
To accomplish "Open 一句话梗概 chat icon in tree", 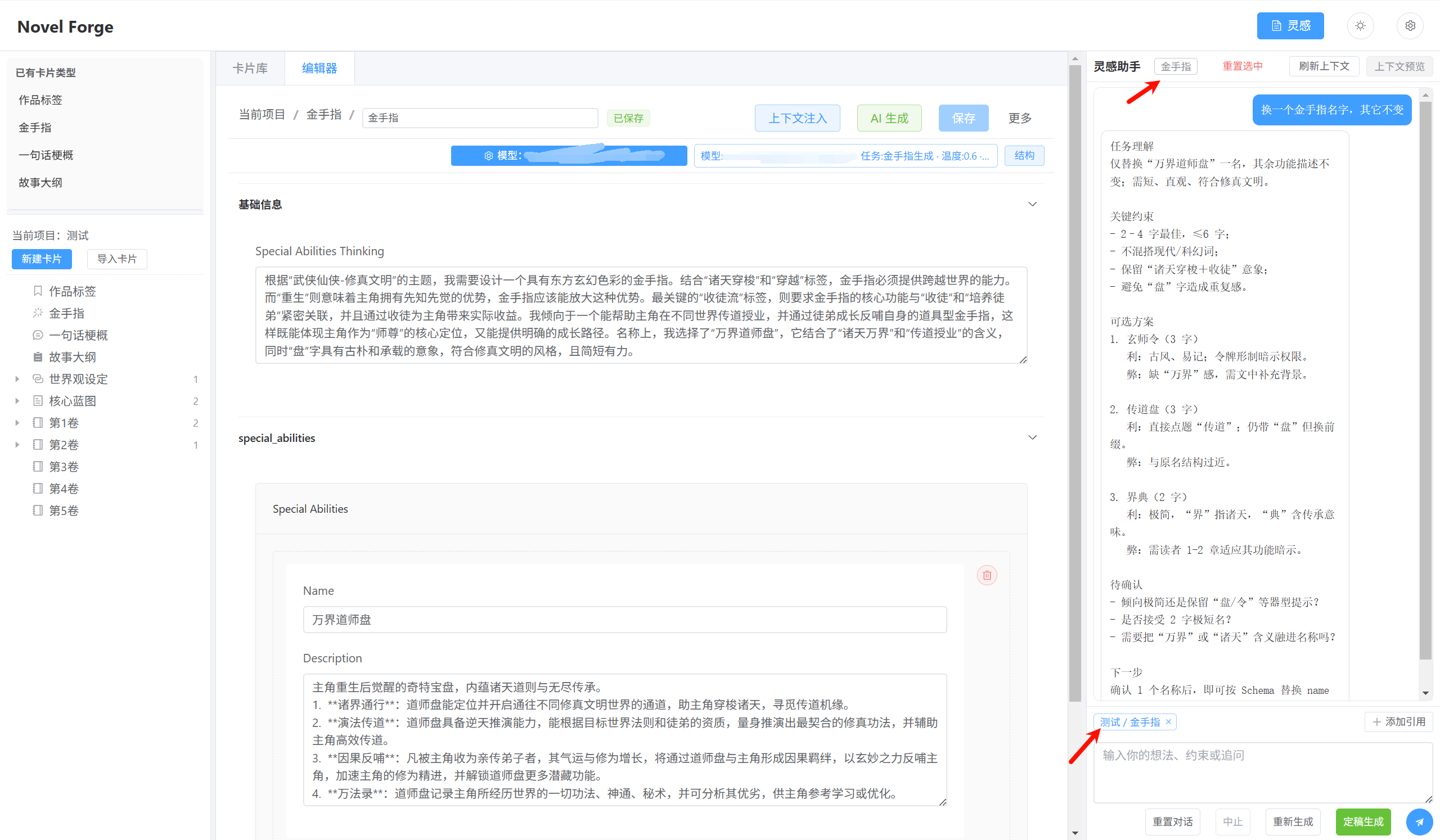I will tap(38, 335).
